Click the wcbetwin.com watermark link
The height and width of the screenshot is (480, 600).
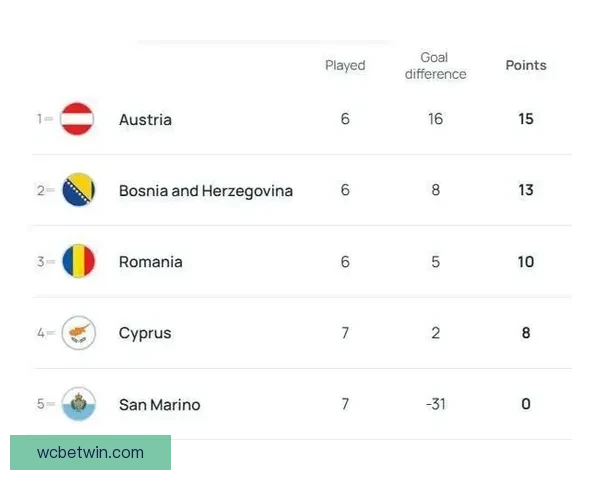coord(91,452)
